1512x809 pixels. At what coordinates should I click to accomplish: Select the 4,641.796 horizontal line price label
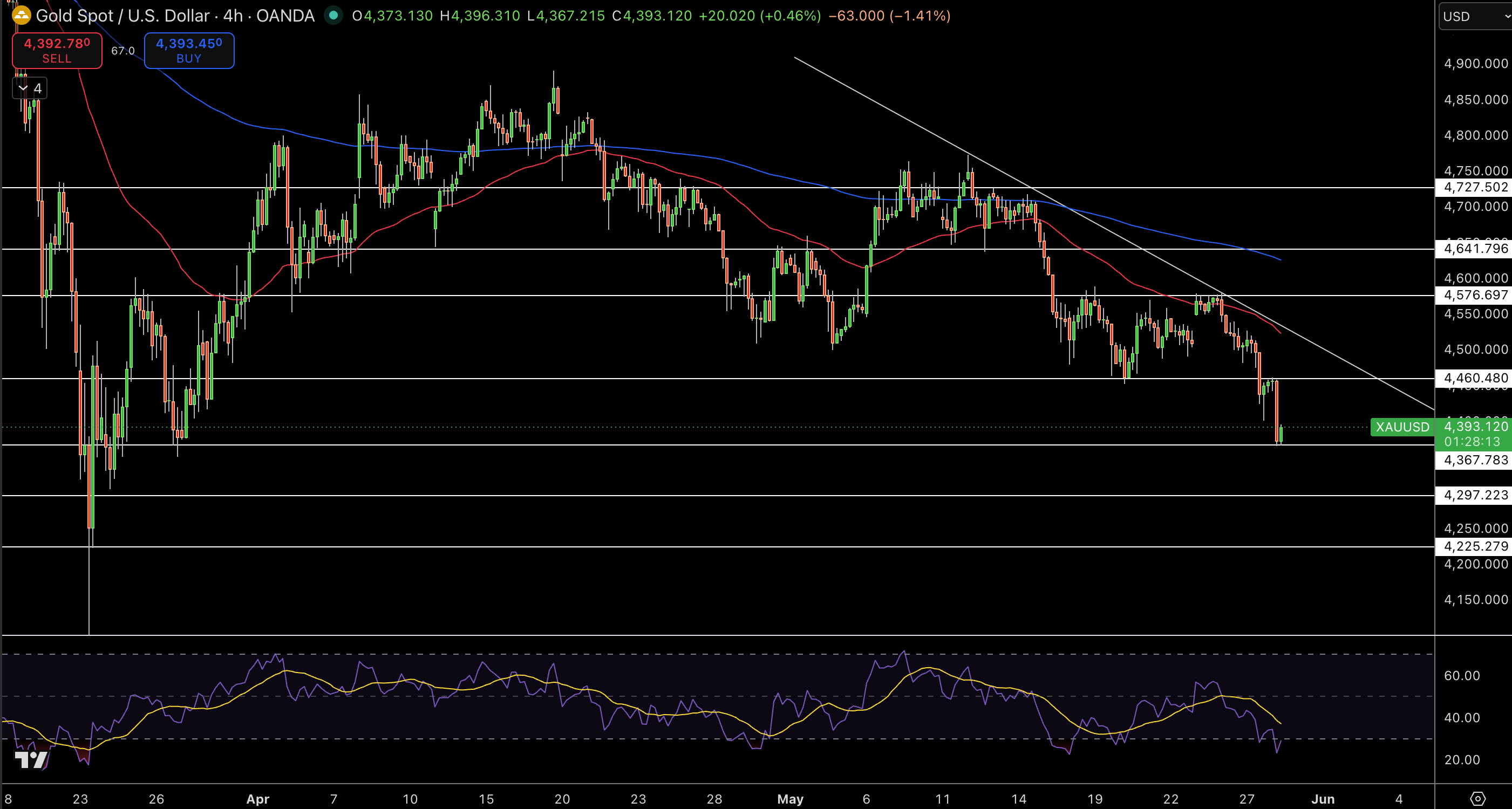1474,248
